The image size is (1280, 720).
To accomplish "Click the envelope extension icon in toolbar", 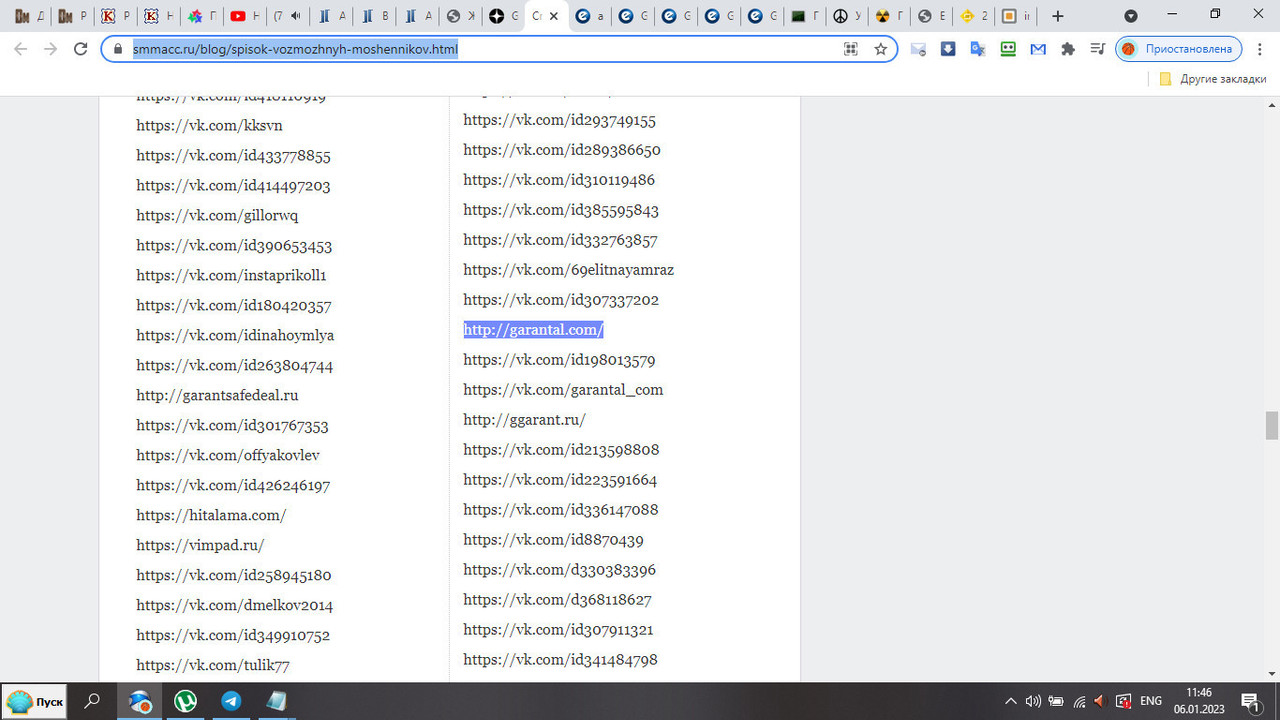I will (x=918, y=48).
